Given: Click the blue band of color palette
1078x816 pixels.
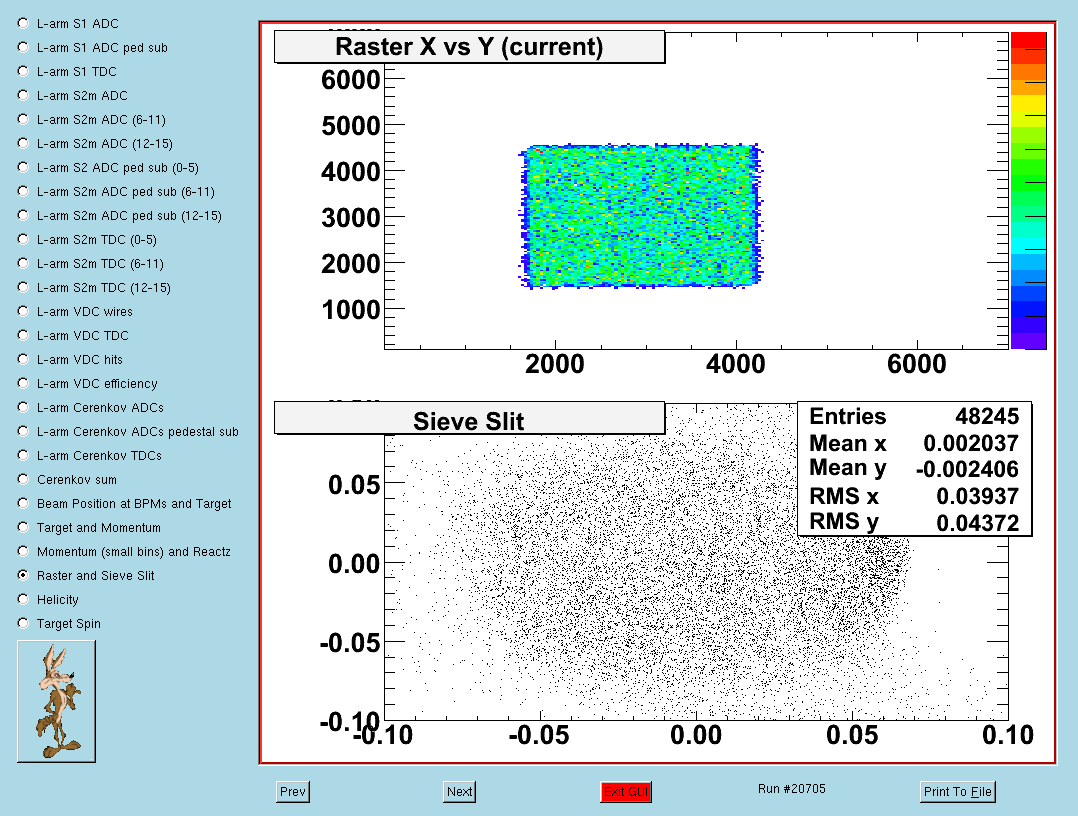Looking at the screenshot, I should 1028,309.
